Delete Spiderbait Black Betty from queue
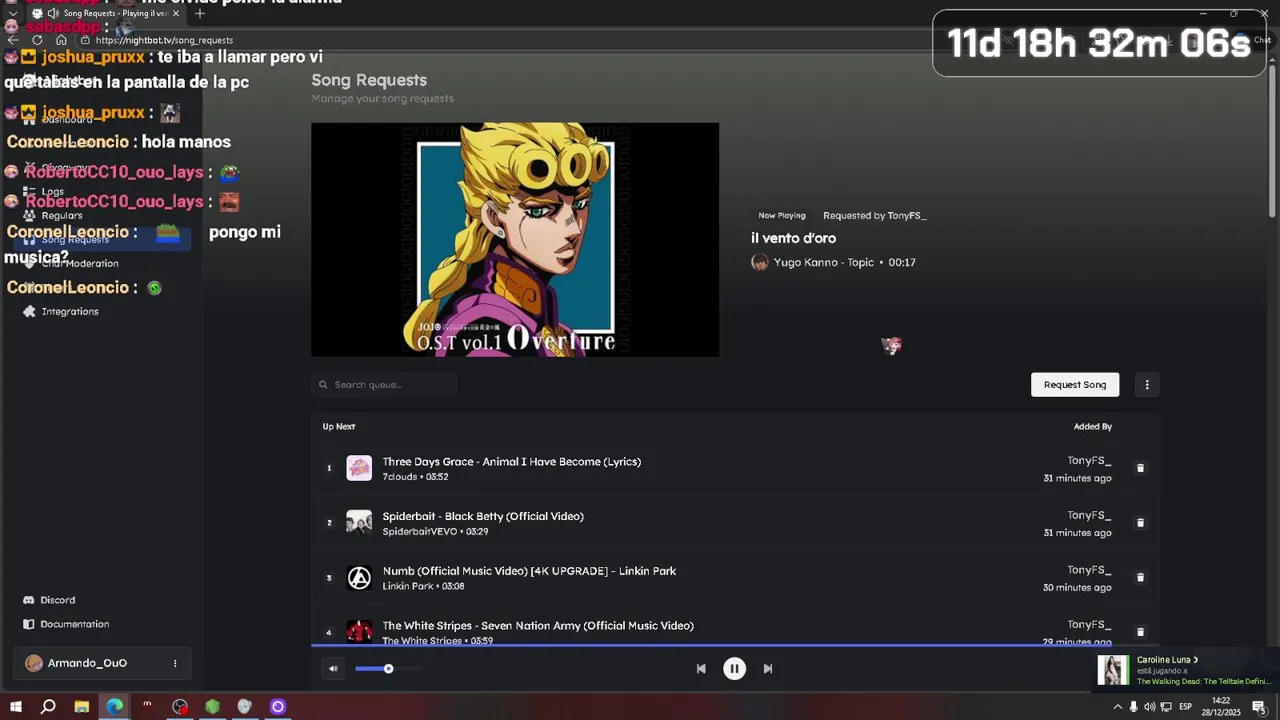Viewport: 1280px width, 720px height. pos(1140,523)
